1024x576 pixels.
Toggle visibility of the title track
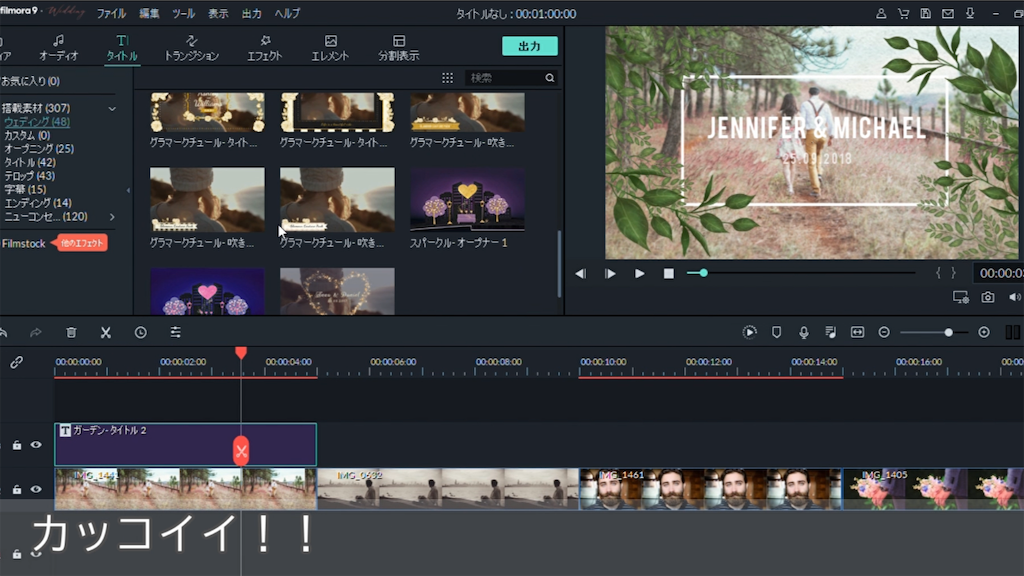click(x=36, y=445)
